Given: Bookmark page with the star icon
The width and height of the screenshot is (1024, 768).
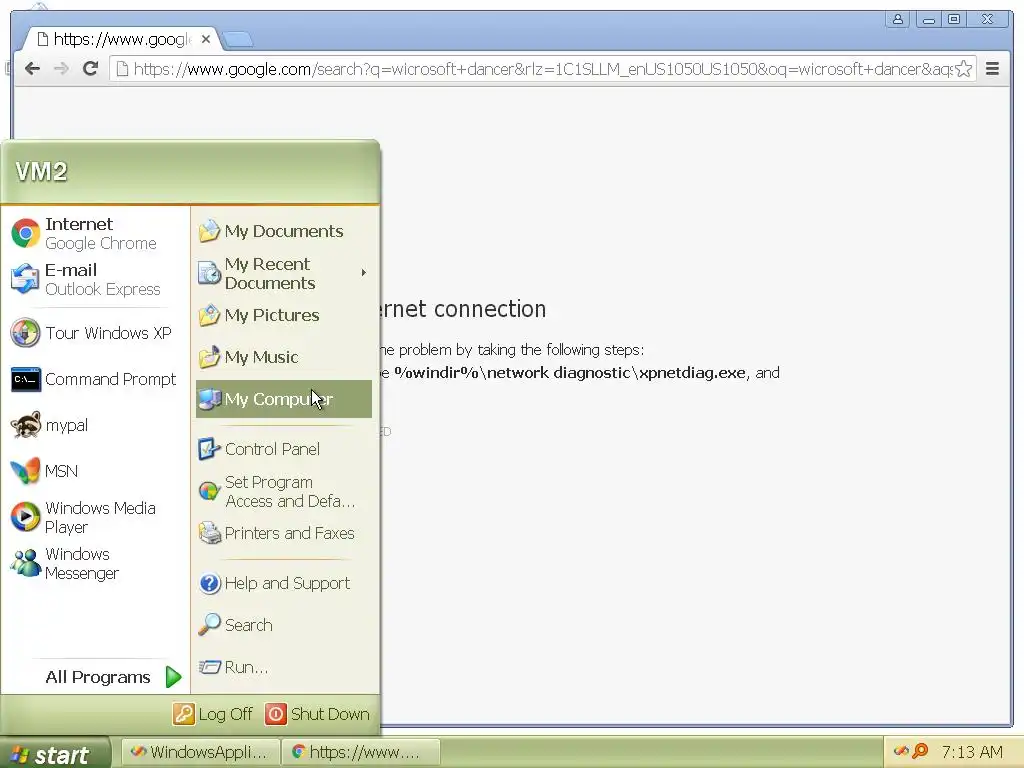Looking at the screenshot, I should pyautogui.click(x=963, y=69).
